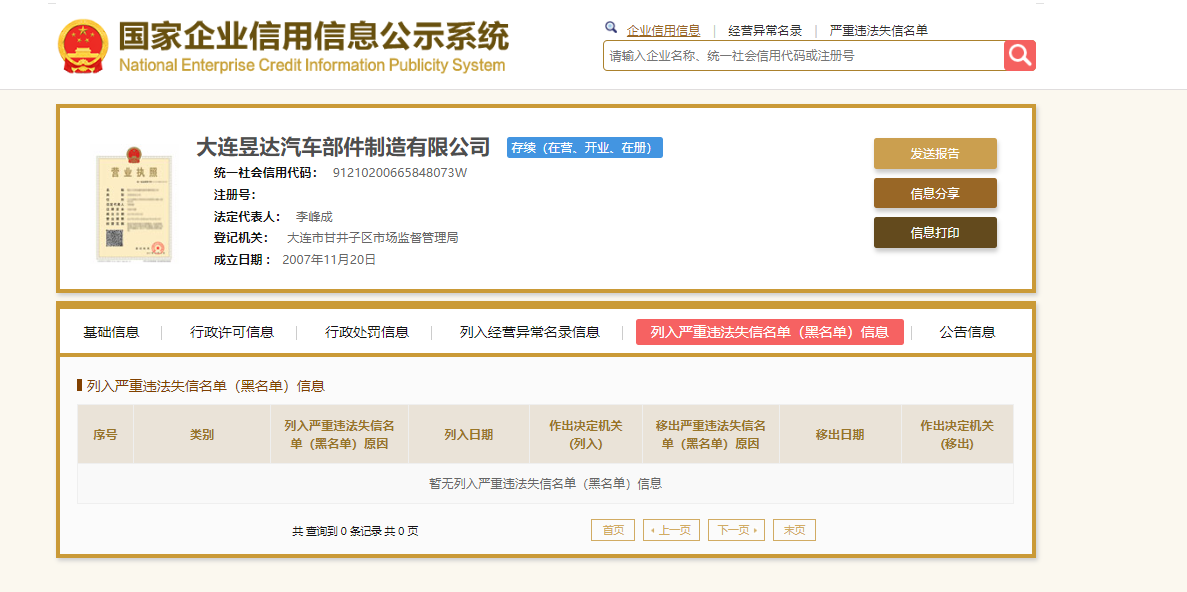1187x592 pixels.
Task: Click the 存续（在营、开业、在册） status badge
Action: 585,148
